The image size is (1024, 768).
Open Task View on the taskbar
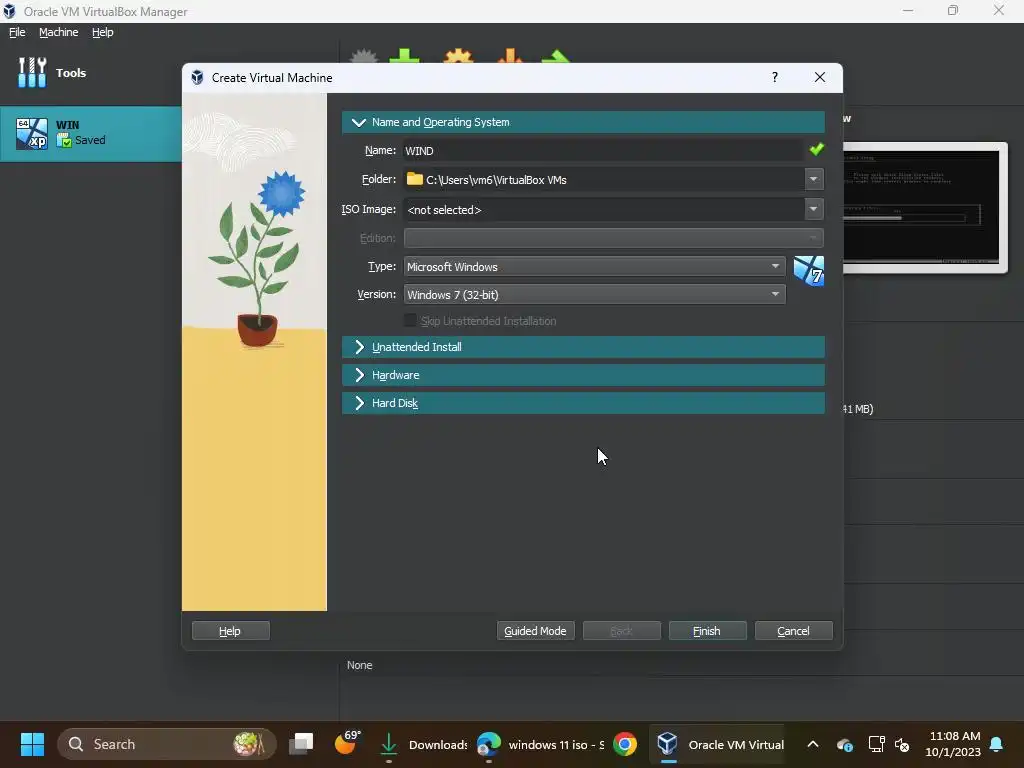[301, 744]
